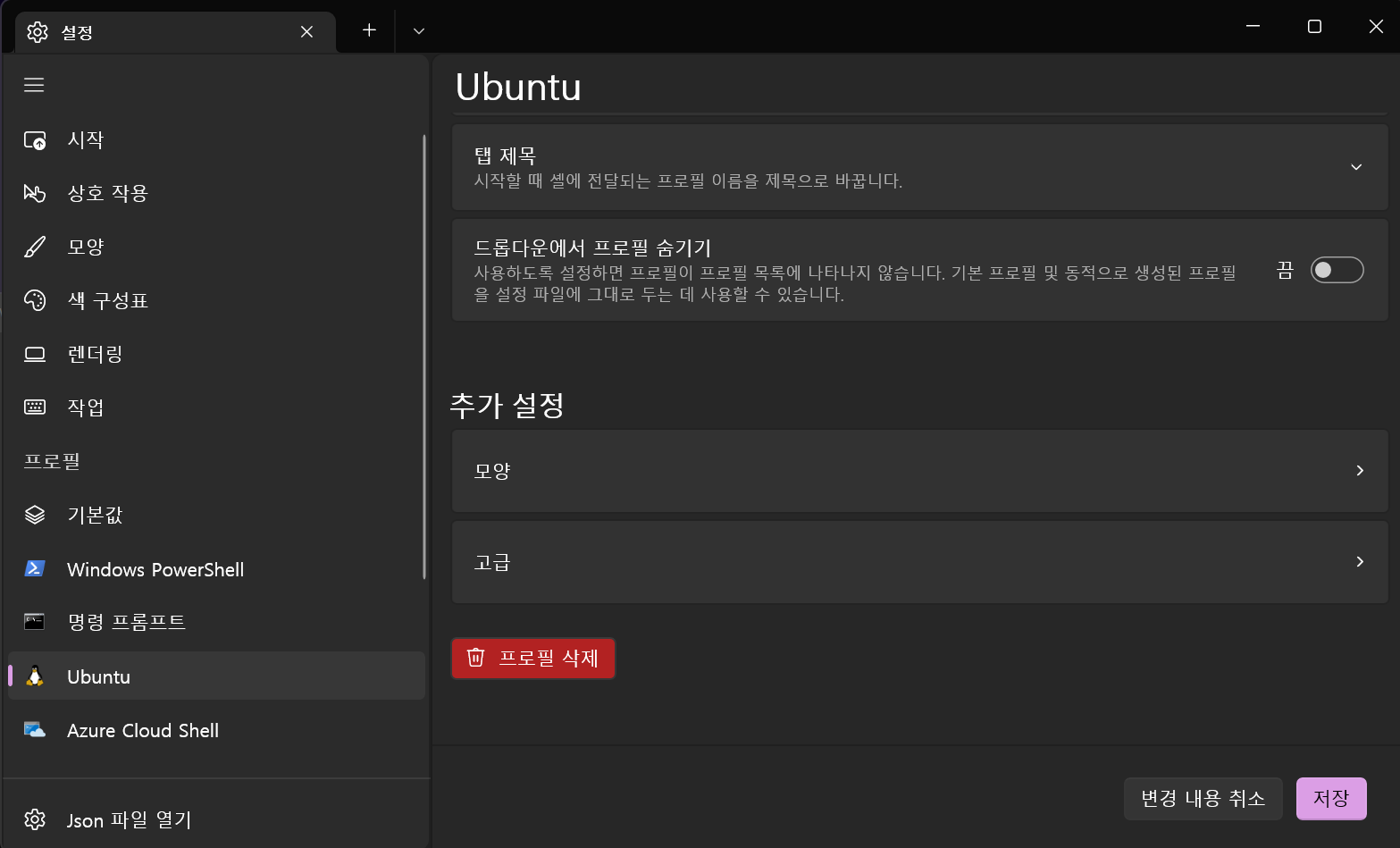Open the 모양 additional settings chevron
This screenshot has width=1400, height=848.
pos(1360,470)
